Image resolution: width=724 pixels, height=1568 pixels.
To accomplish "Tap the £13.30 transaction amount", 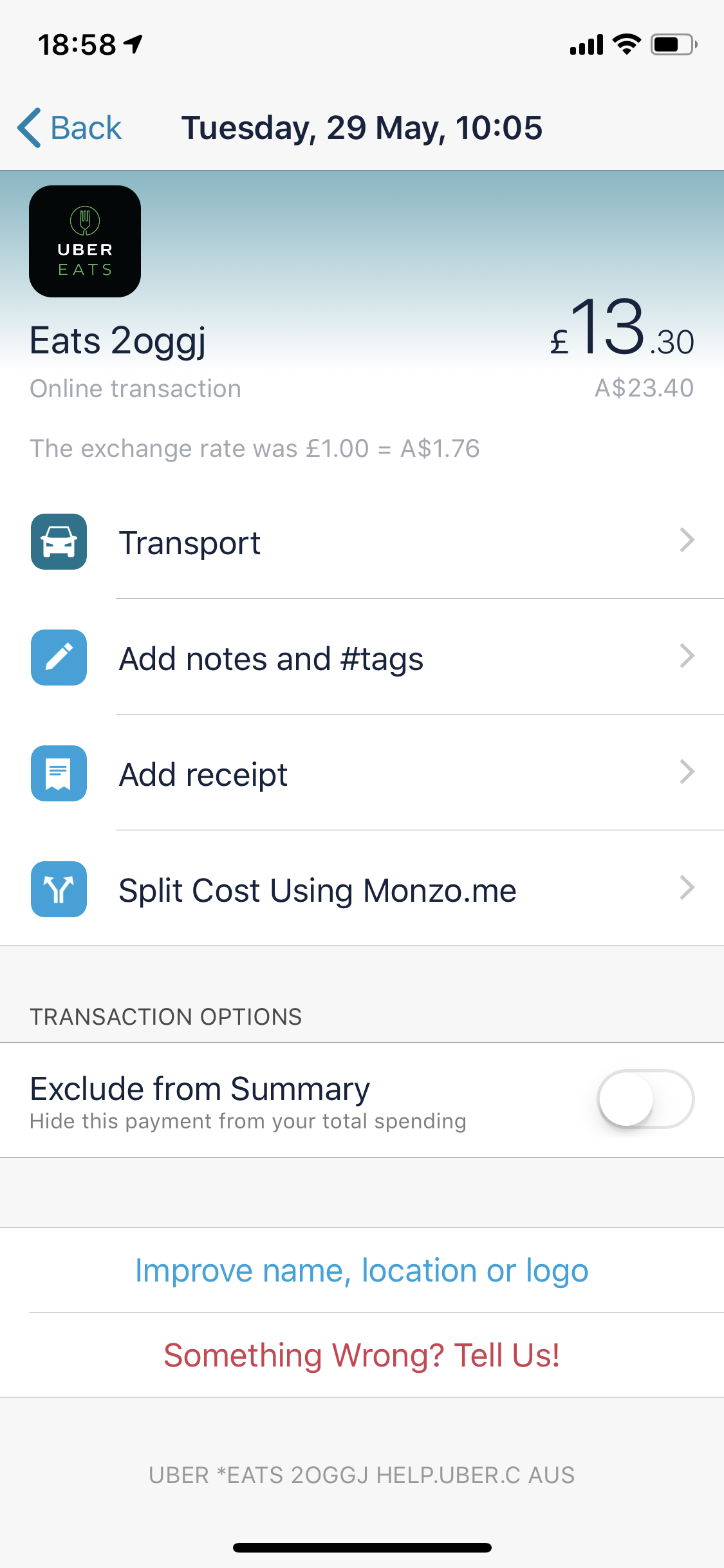I will point(622,328).
